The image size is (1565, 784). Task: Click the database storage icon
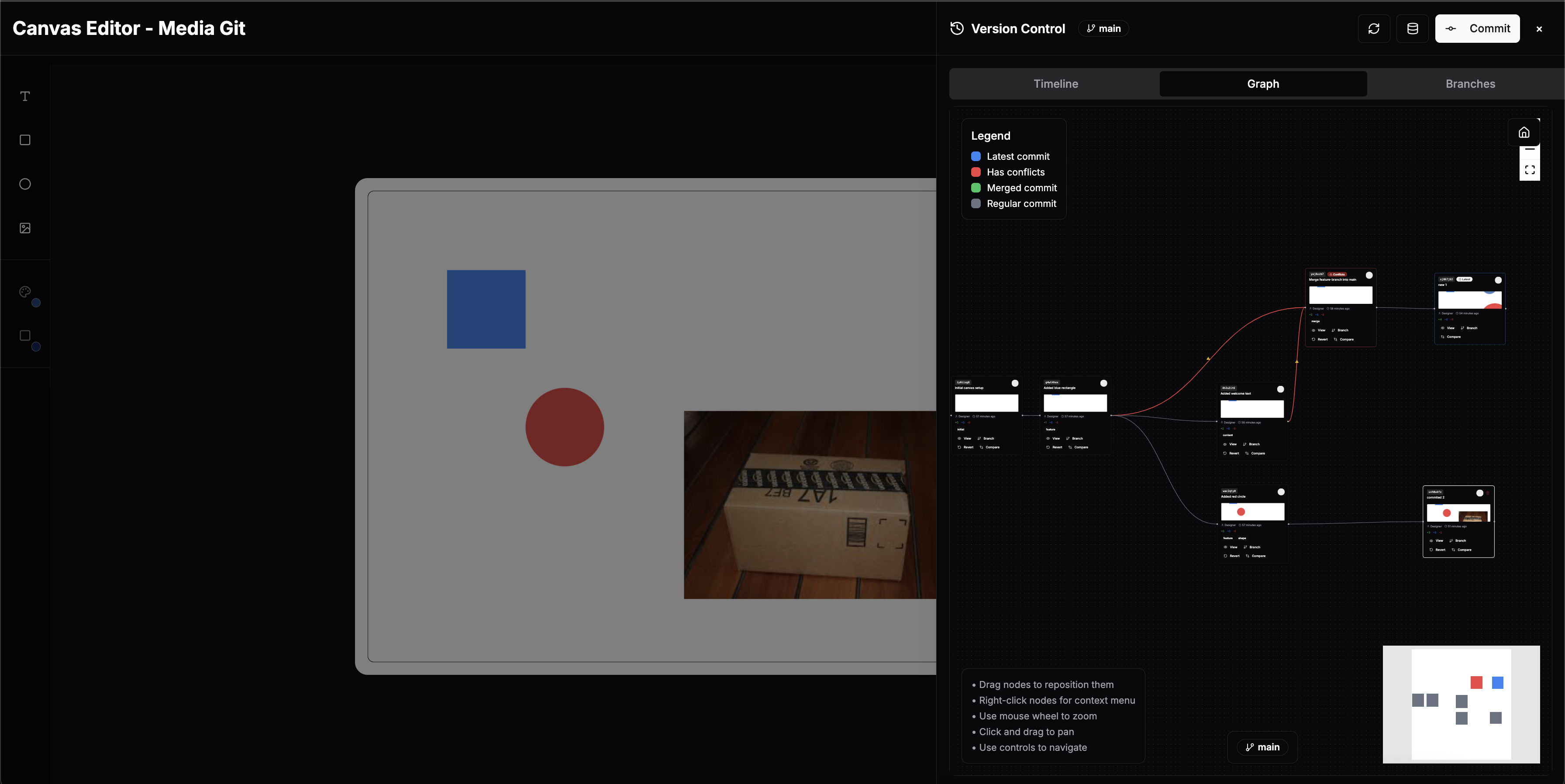click(1413, 28)
